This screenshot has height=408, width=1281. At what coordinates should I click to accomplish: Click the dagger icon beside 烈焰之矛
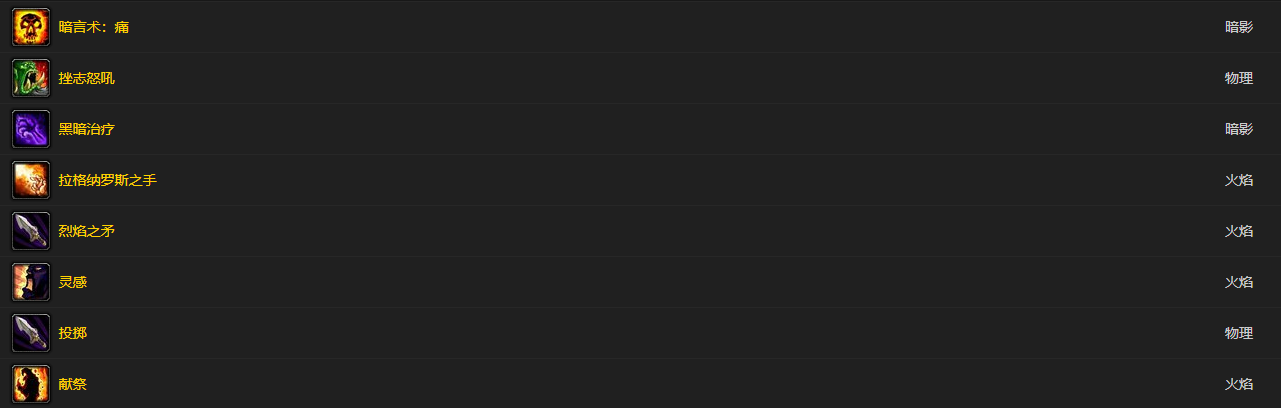pos(30,231)
